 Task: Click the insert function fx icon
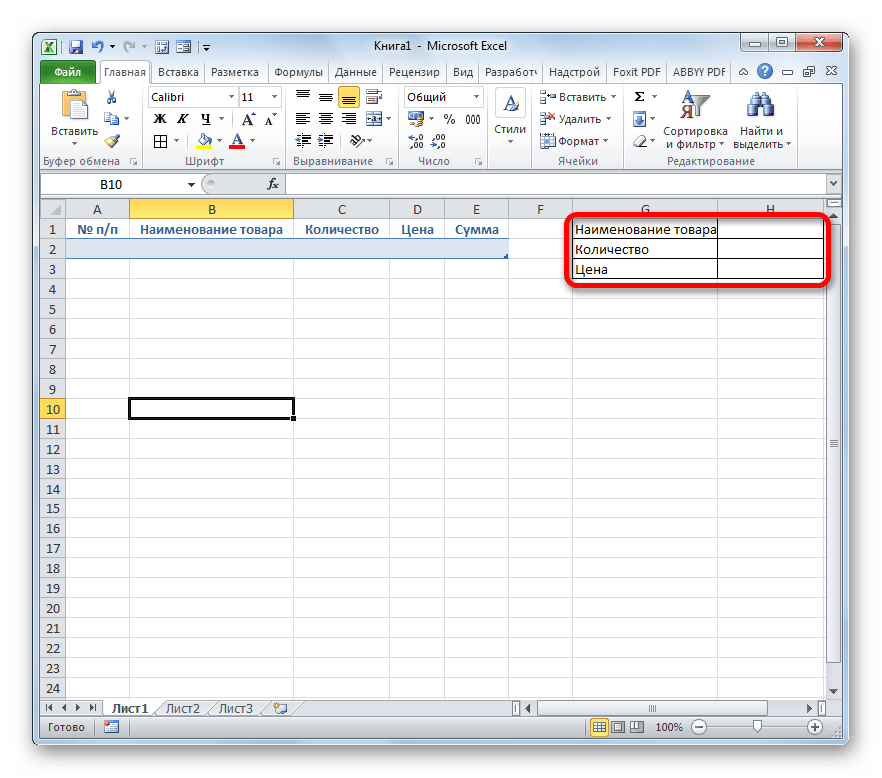[x=273, y=184]
